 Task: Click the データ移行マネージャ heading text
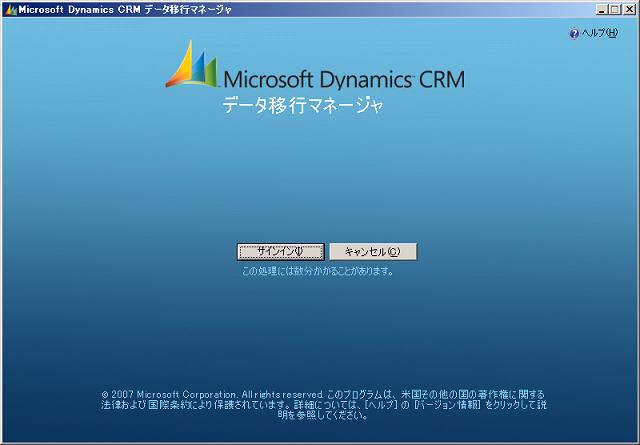[x=303, y=105]
